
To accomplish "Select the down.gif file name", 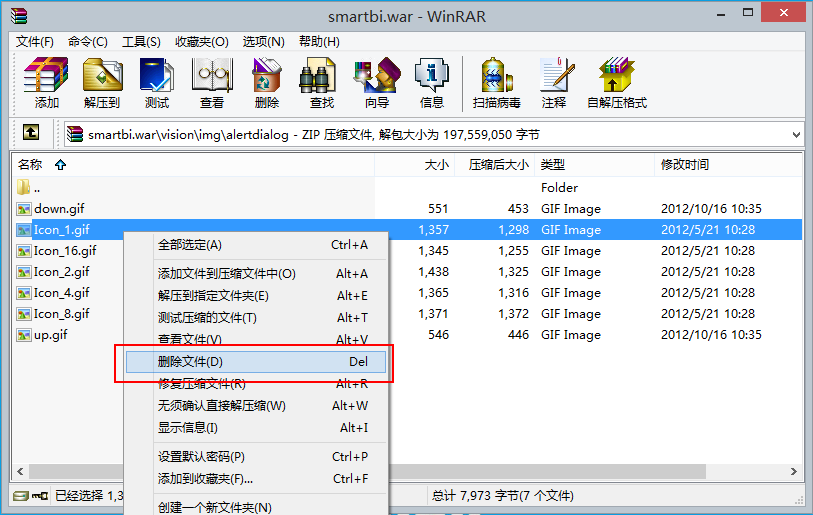I will (59, 209).
